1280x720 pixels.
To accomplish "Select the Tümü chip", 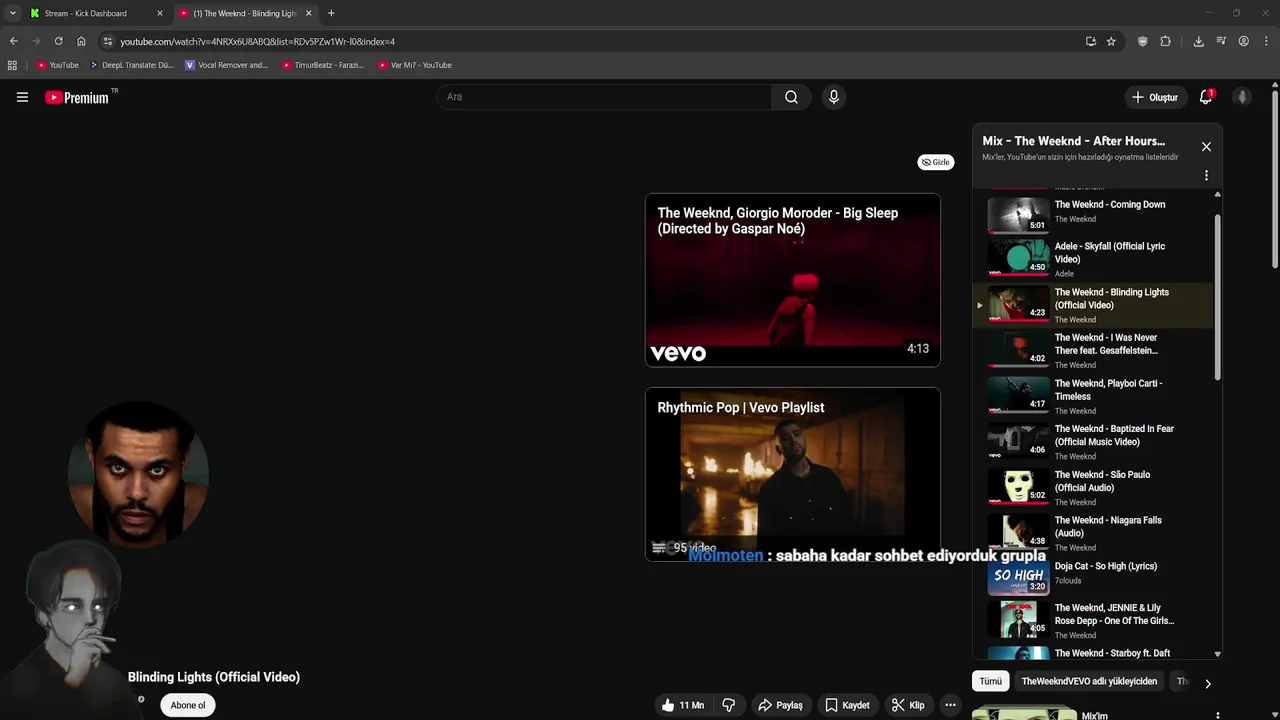I will (990, 681).
